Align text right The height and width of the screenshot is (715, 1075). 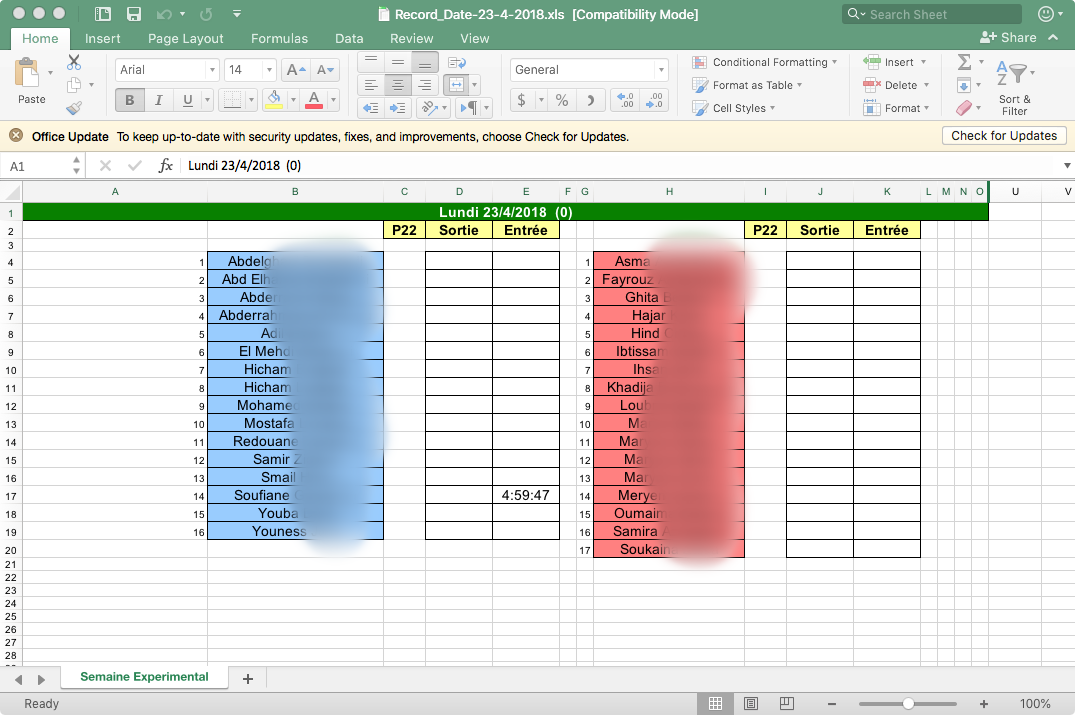coord(424,85)
